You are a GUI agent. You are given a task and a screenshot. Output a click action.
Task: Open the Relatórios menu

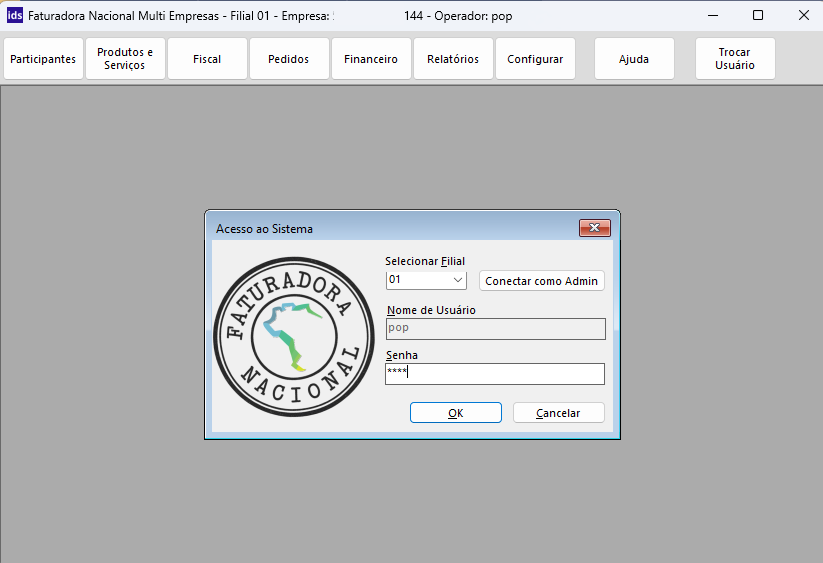coord(453,59)
